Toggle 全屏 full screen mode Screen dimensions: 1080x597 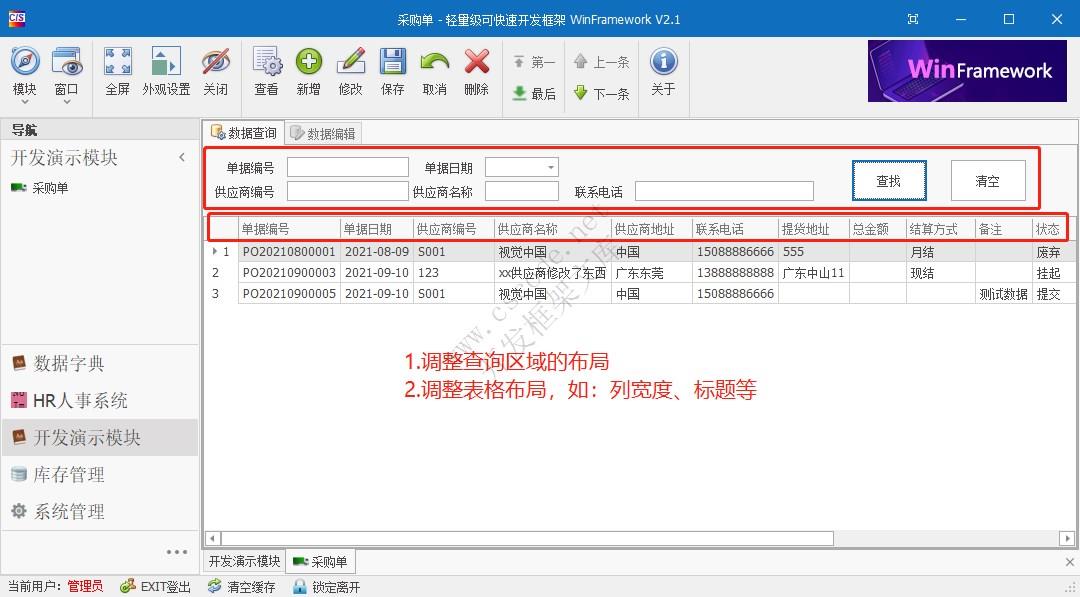coord(117,71)
